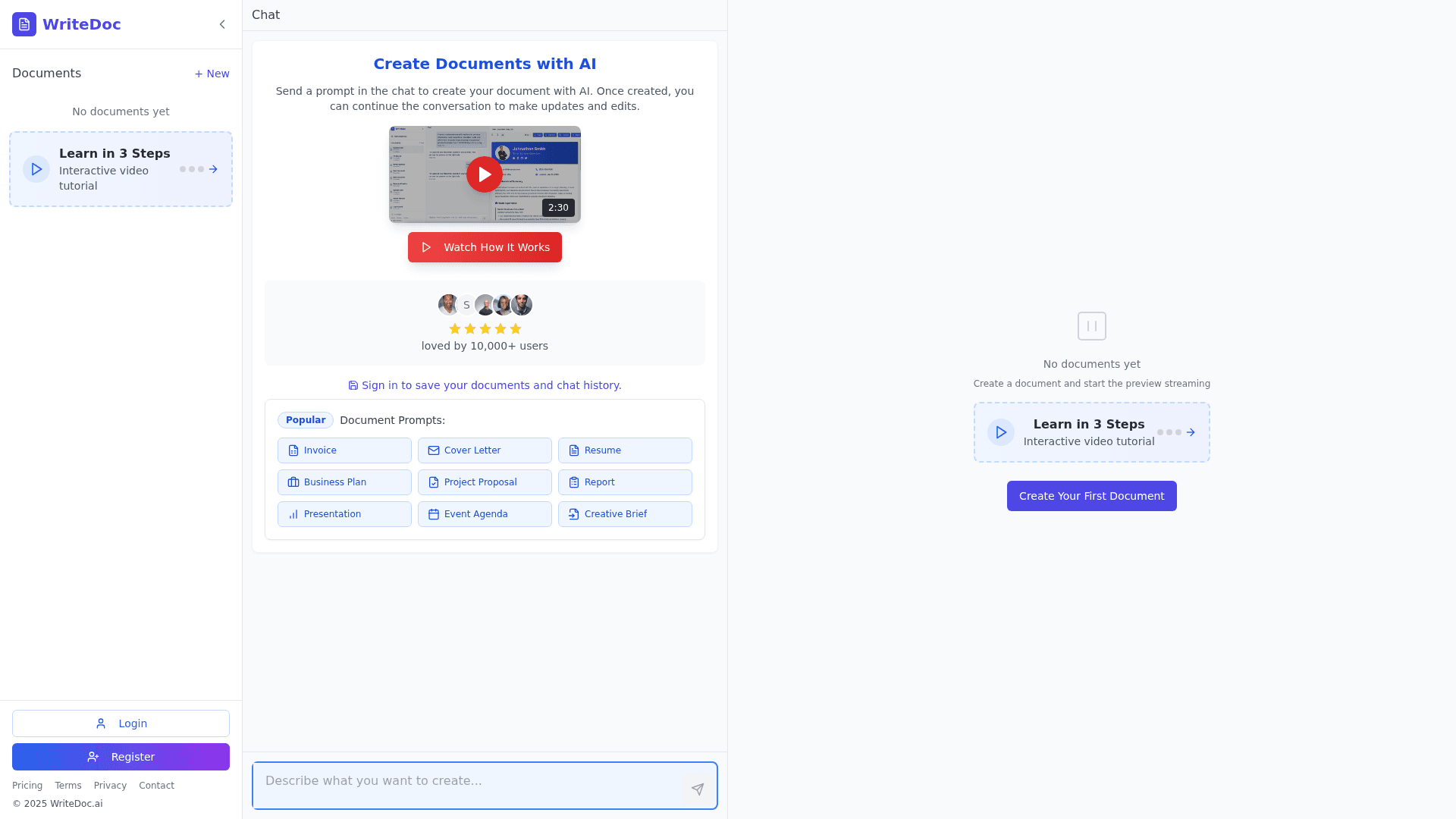Click the © 2025 WriteDoc.ai text
1456x819 pixels.
pos(57,804)
